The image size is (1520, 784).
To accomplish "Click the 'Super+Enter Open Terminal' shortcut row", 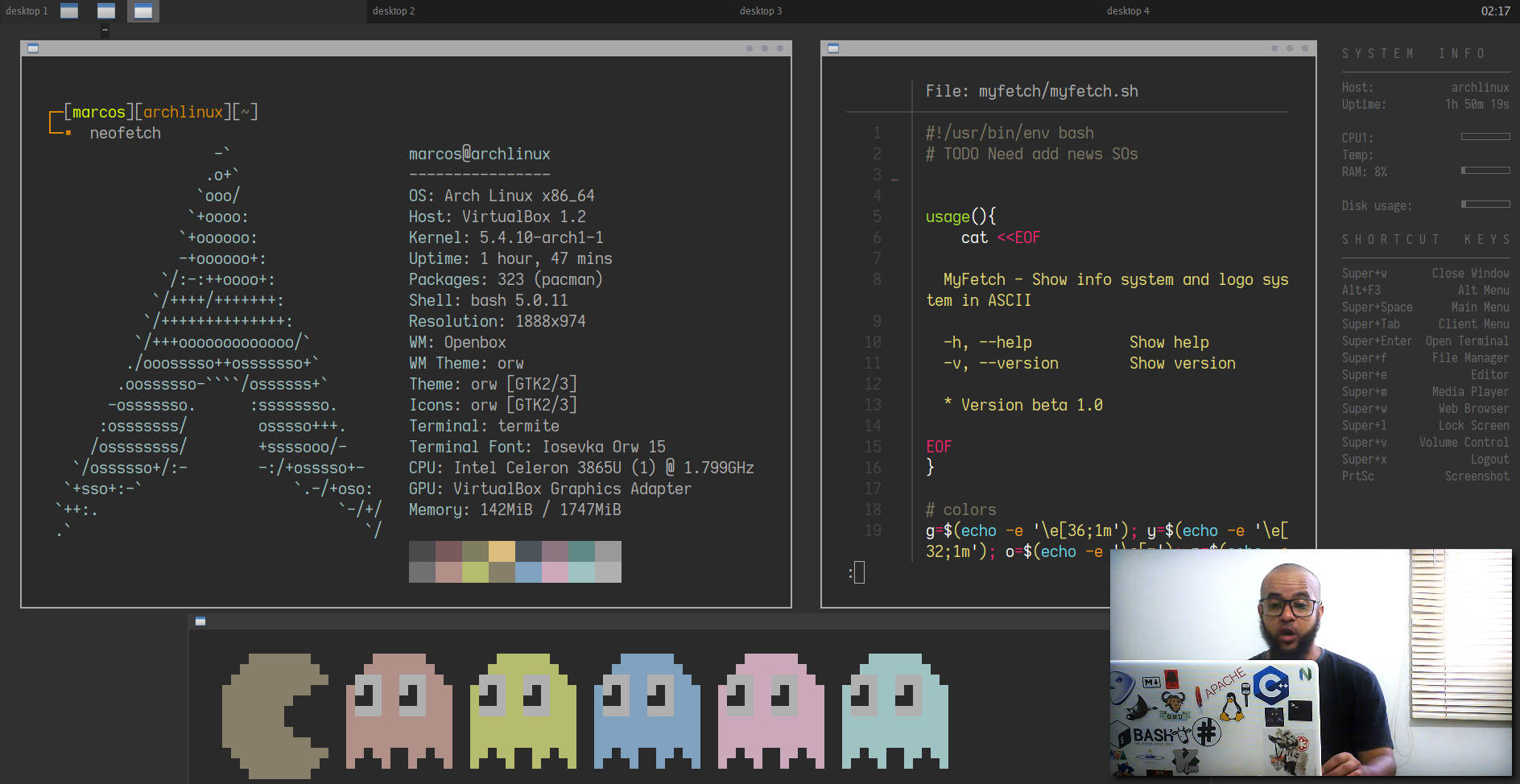I will [x=1426, y=341].
